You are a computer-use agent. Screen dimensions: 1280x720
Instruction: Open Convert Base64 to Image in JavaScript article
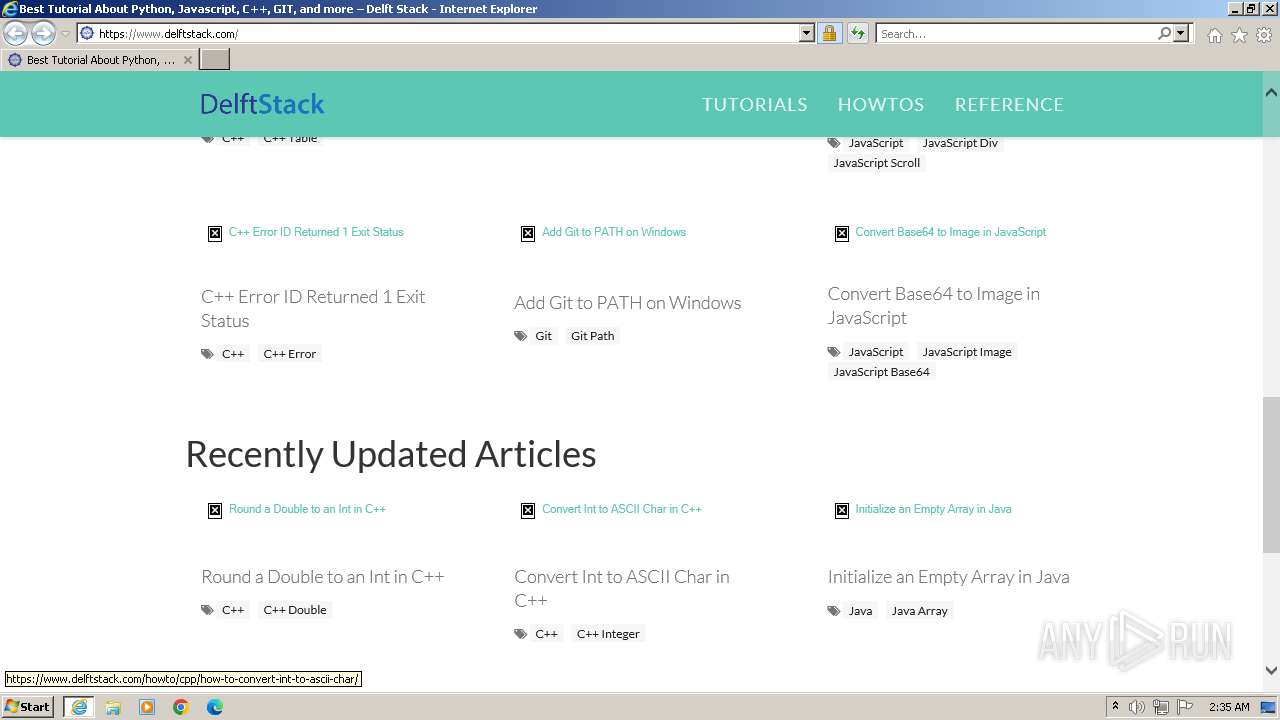pyautogui.click(x=933, y=305)
